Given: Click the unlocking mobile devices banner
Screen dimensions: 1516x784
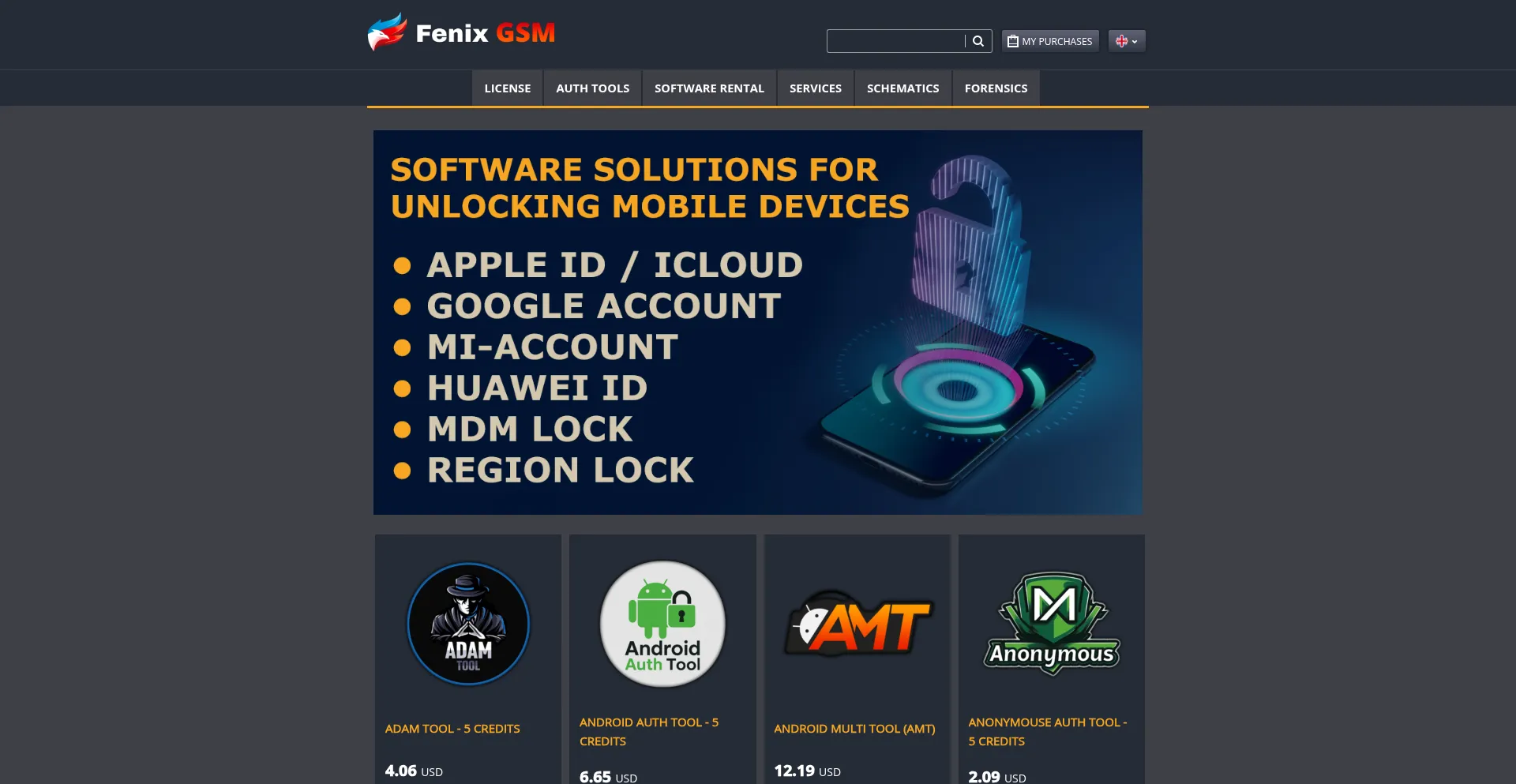Looking at the screenshot, I should point(758,322).
